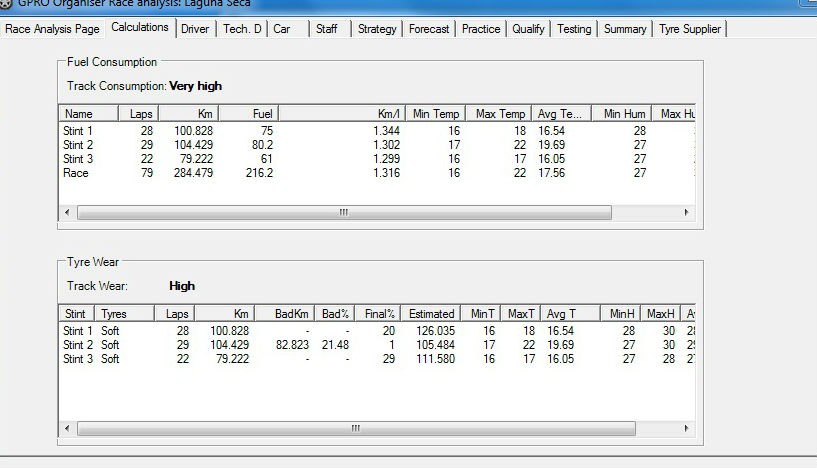Select the Calculations tab
The image size is (817, 468).
point(140,27)
